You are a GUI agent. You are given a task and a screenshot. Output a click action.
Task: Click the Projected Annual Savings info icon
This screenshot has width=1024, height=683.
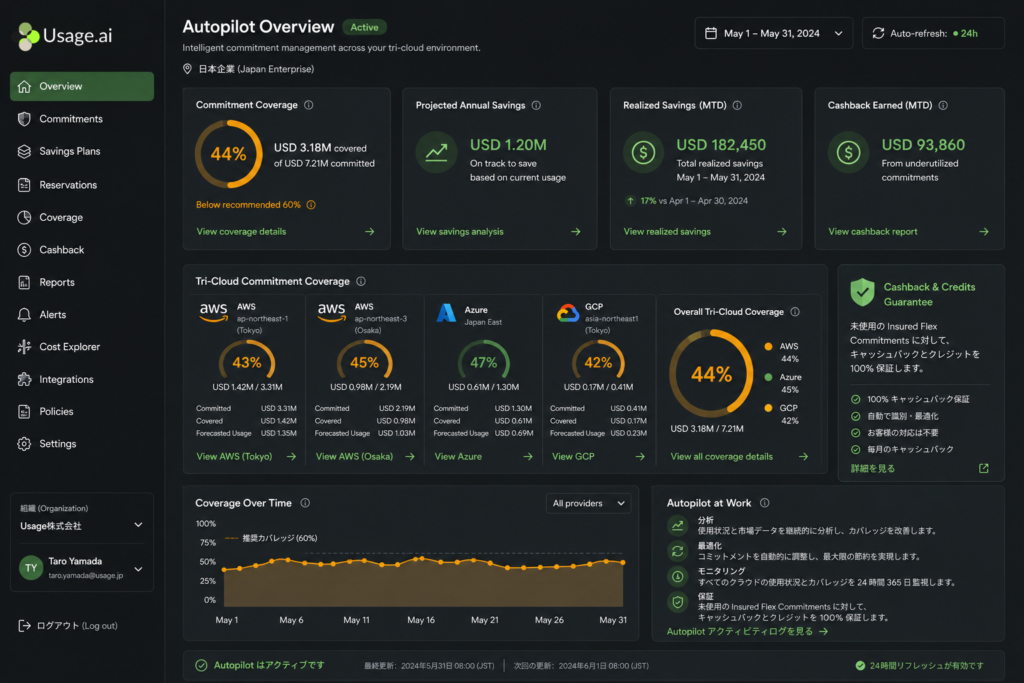pos(536,105)
